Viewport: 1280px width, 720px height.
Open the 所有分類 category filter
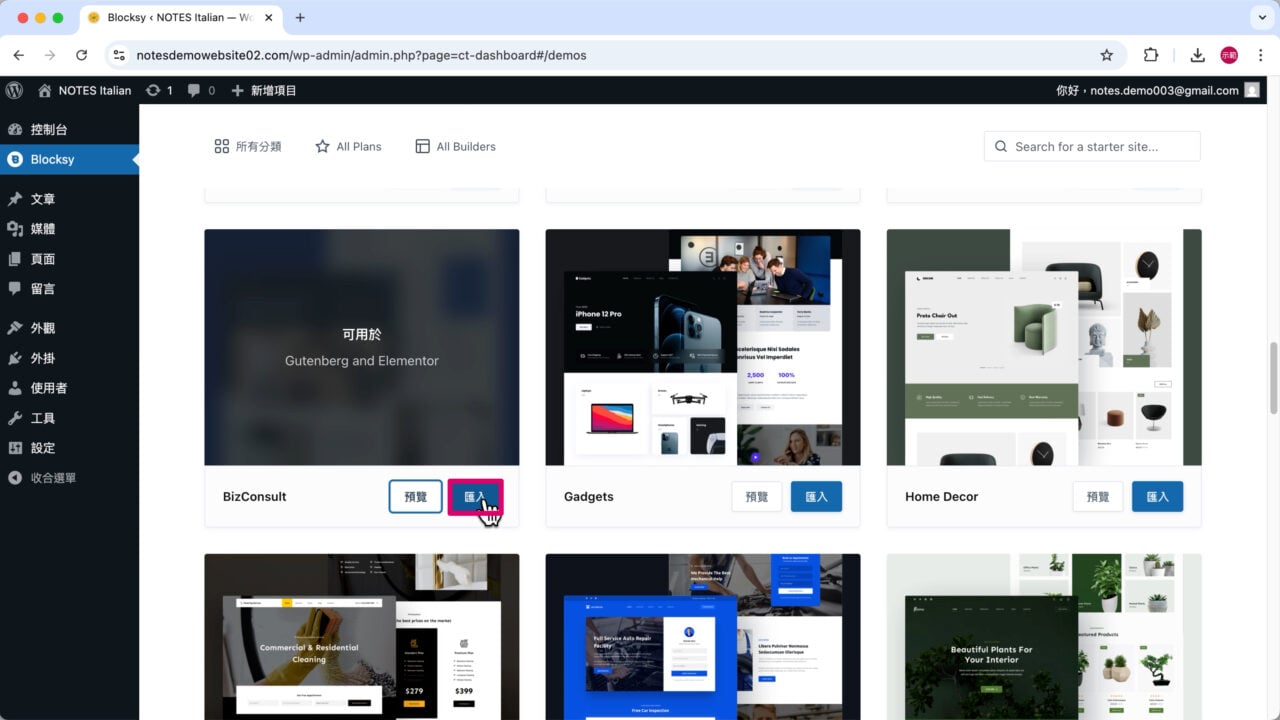[x=248, y=146]
